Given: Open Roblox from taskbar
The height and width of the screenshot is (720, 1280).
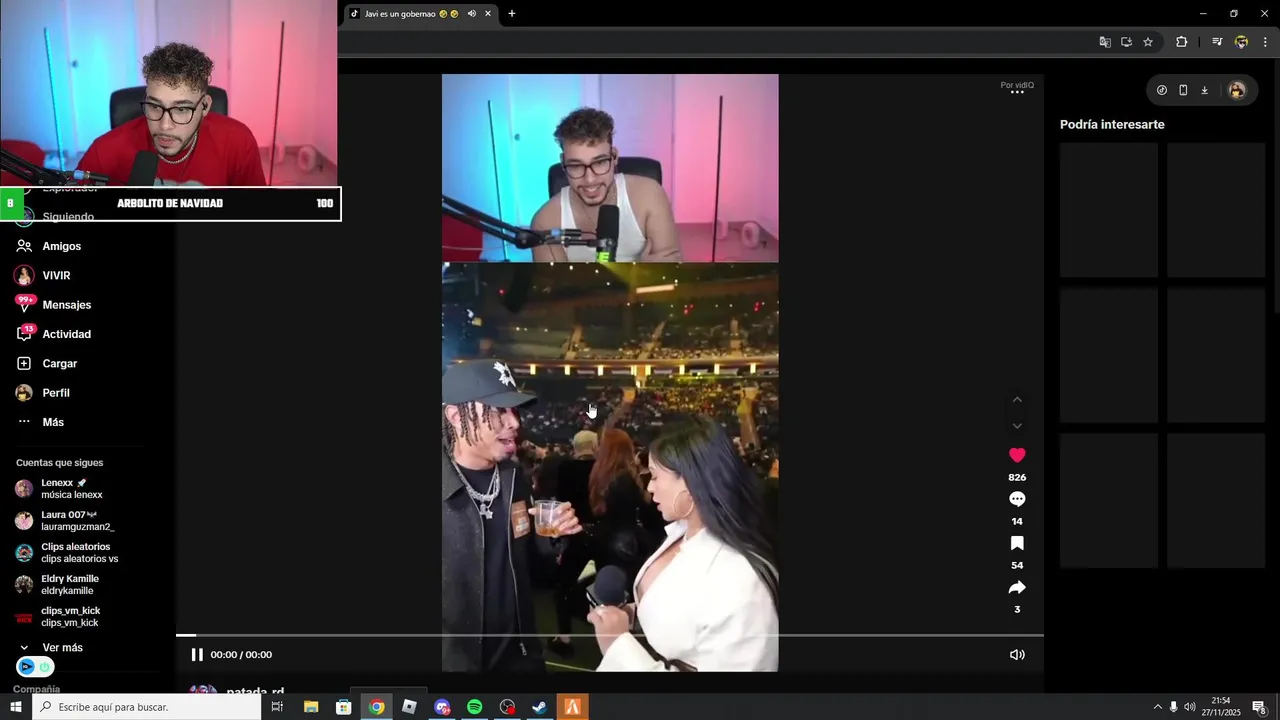Looking at the screenshot, I should tap(409, 707).
